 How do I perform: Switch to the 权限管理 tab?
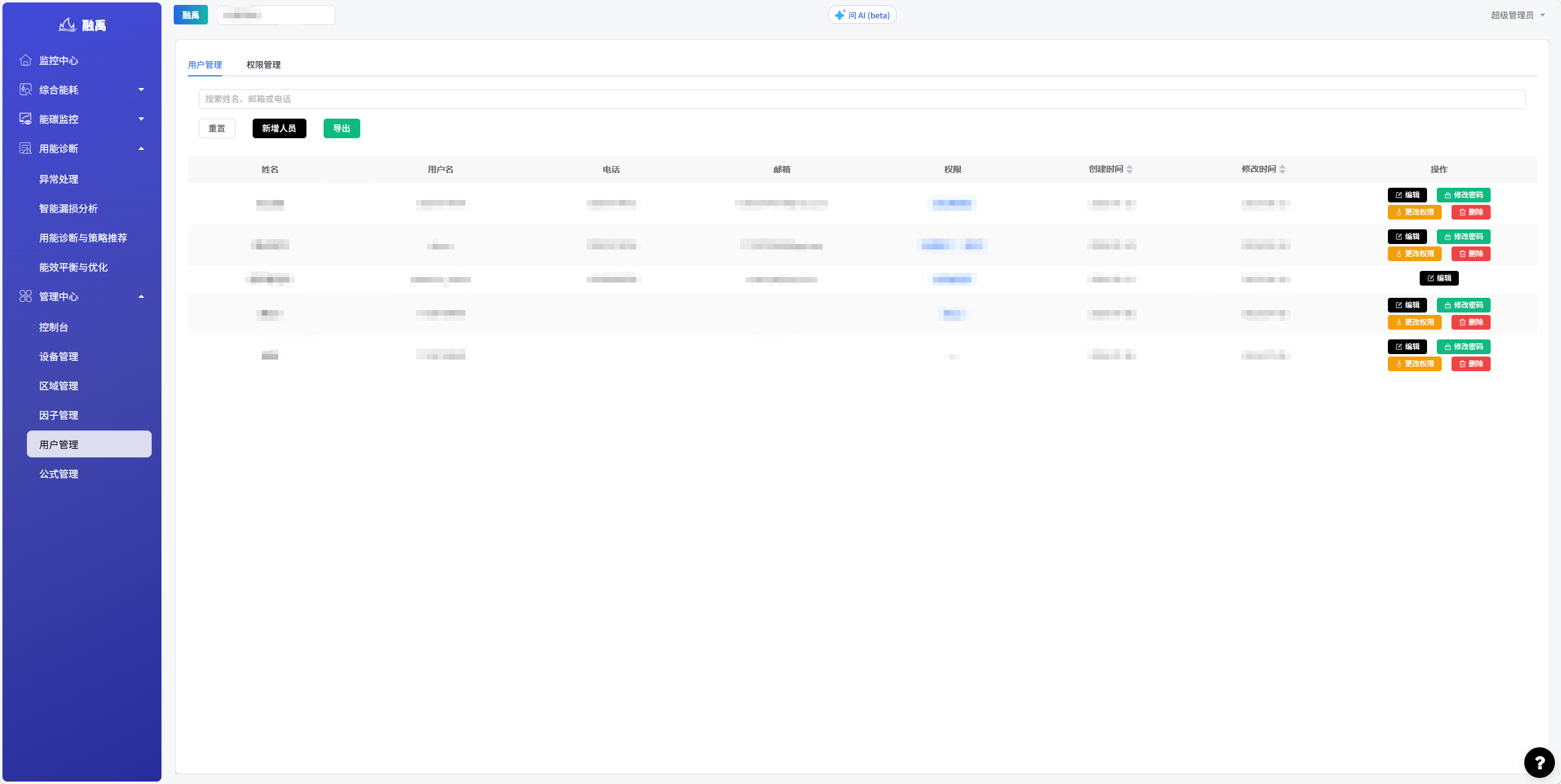pyautogui.click(x=264, y=65)
